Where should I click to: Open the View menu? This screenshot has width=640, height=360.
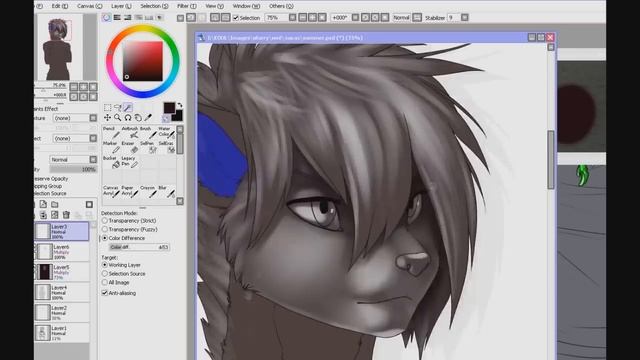(214, 6)
